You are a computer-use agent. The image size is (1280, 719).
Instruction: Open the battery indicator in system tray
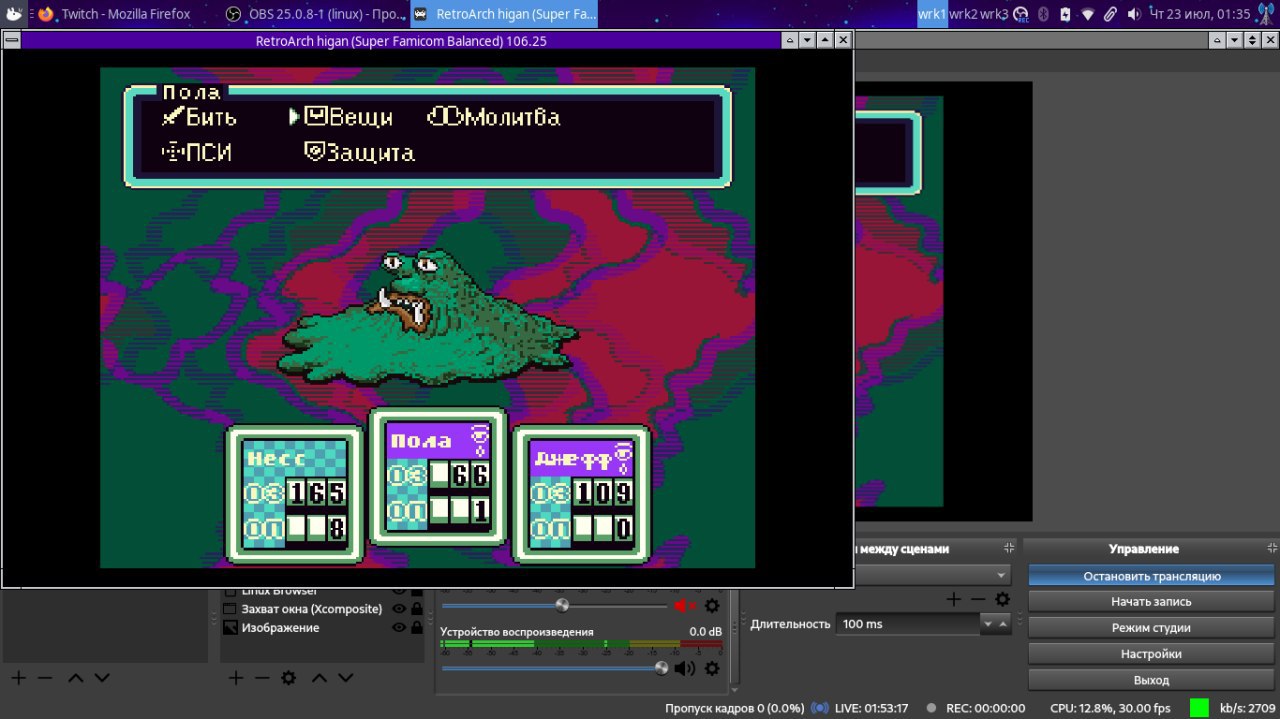(x=1065, y=14)
